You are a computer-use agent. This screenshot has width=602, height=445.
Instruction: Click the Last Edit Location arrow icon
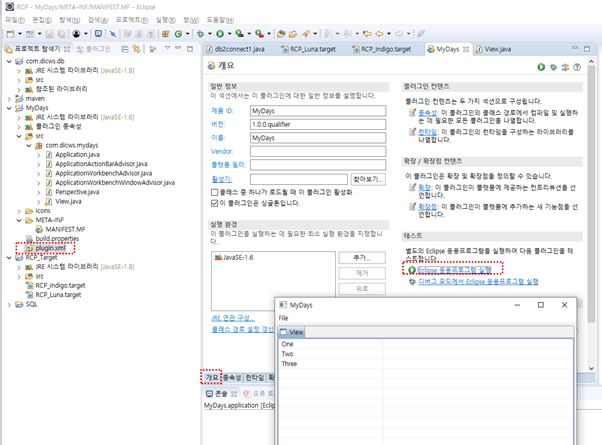[x=367, y=34]
